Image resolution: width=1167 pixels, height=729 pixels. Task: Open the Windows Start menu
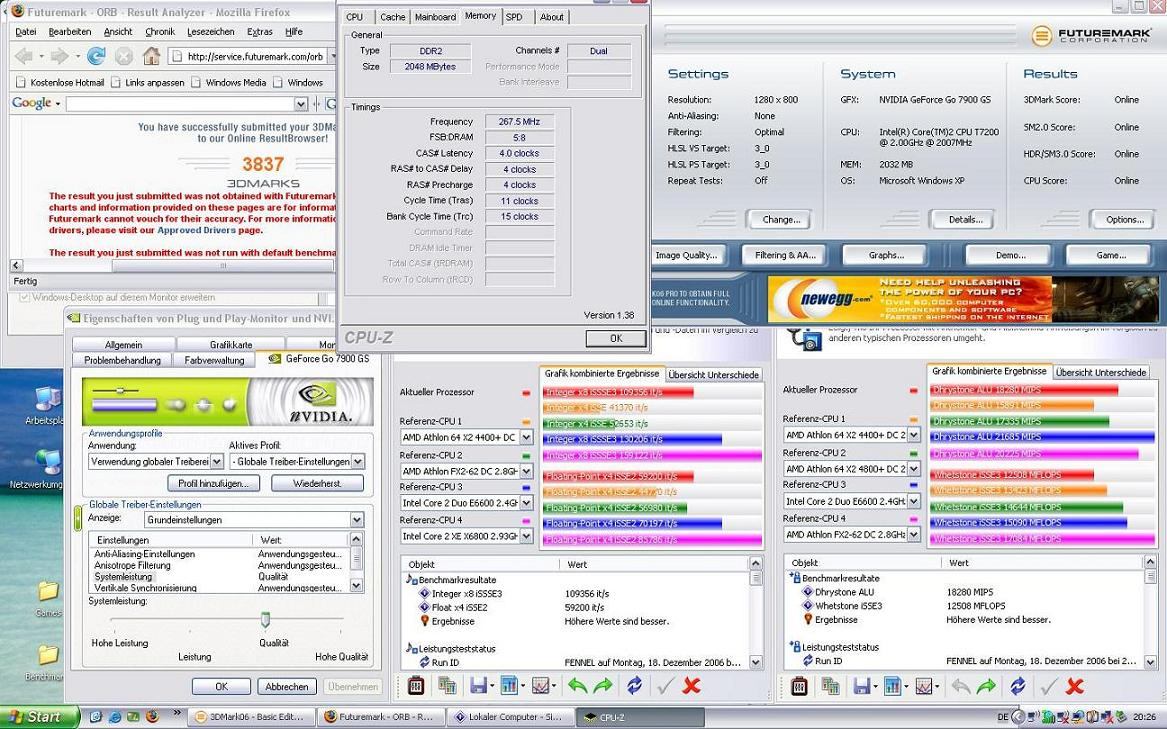pyautogui.click(x=39, y=717)
